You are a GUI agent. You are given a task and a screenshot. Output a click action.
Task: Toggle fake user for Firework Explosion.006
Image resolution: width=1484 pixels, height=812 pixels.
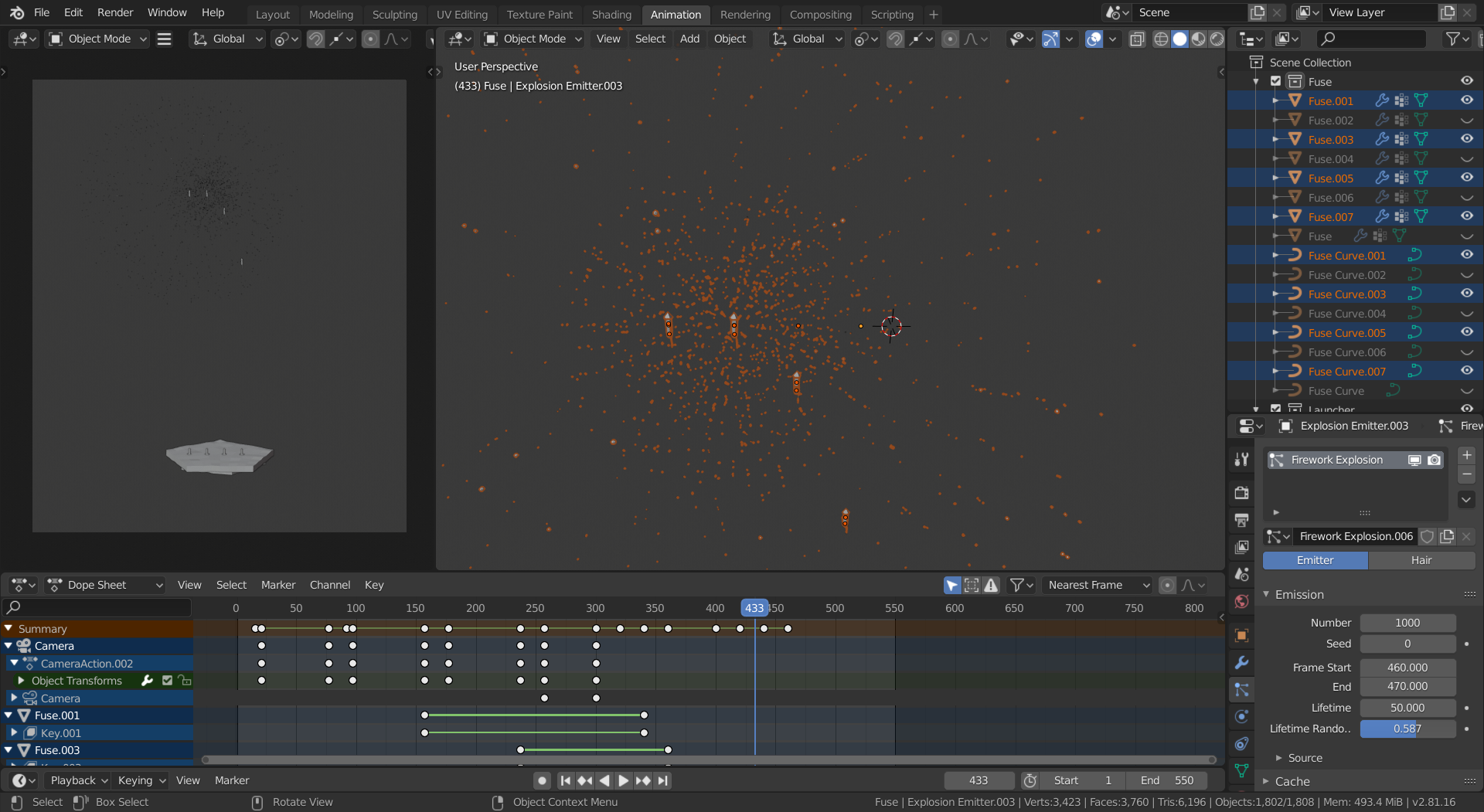click(1428, 536)
